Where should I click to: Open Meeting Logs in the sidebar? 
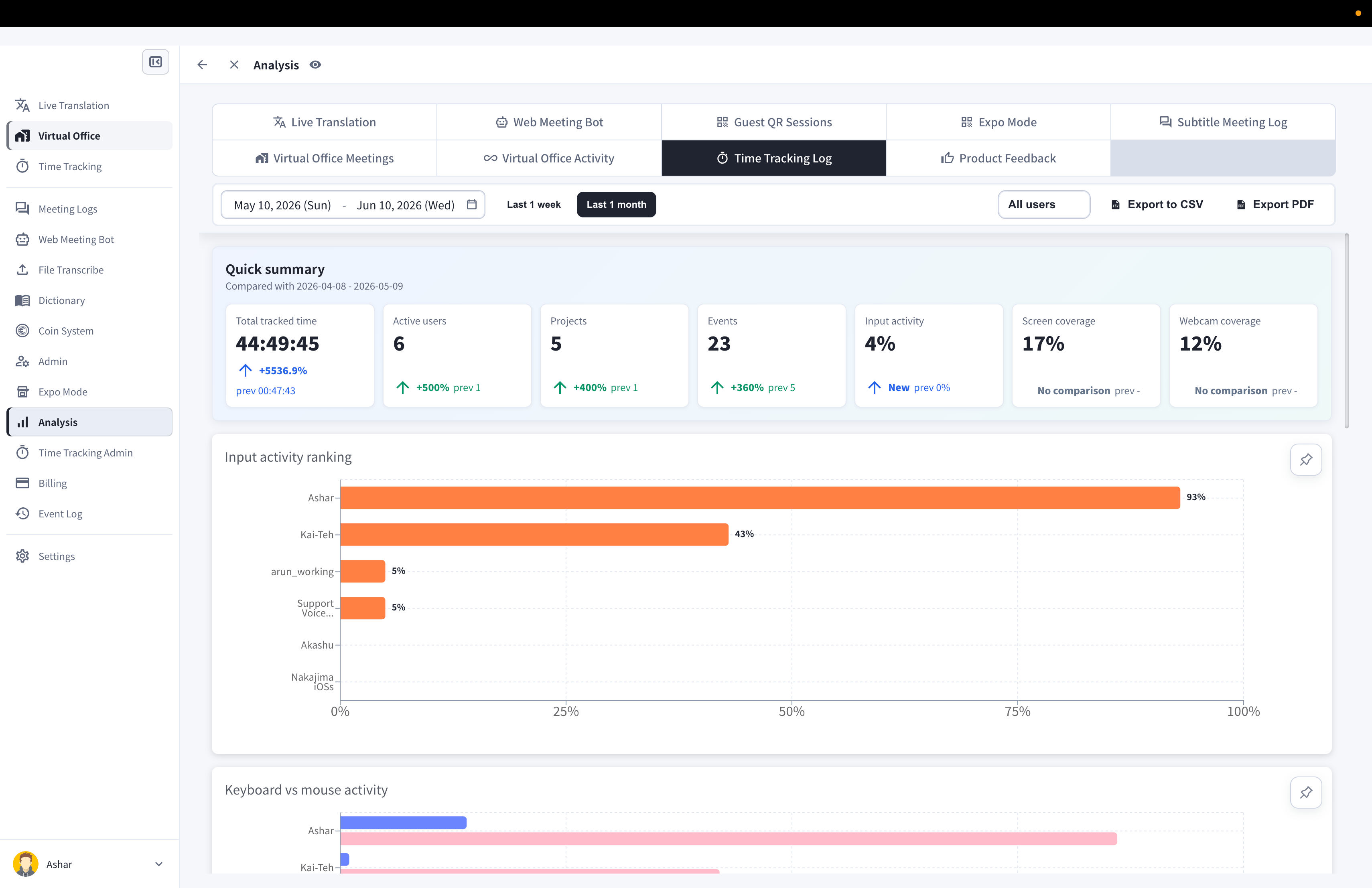[x=89, y=209]
